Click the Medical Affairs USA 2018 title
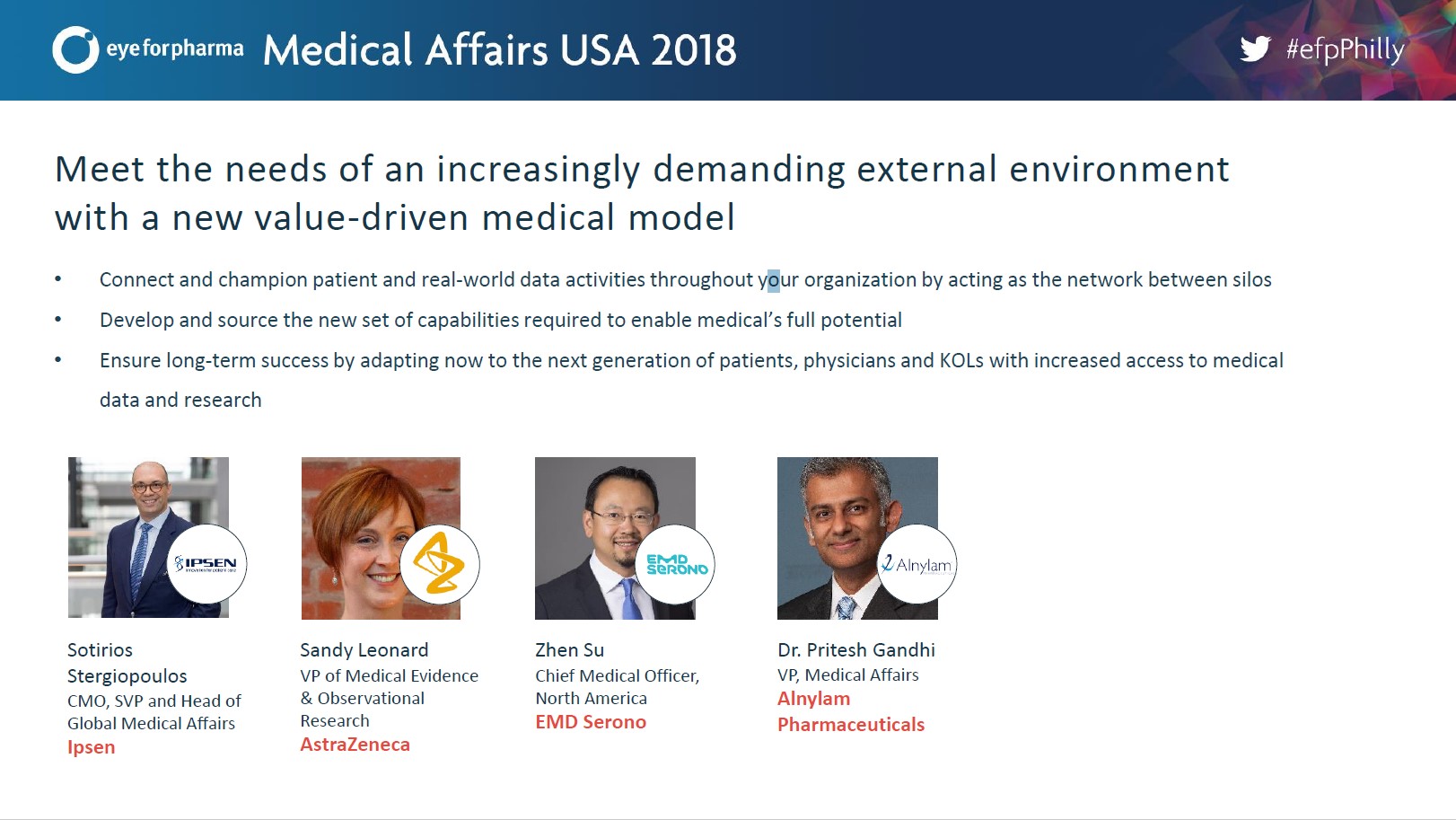Image resolution: width=1456 pixels, height=820 pixels. click(x=500, y=49)
